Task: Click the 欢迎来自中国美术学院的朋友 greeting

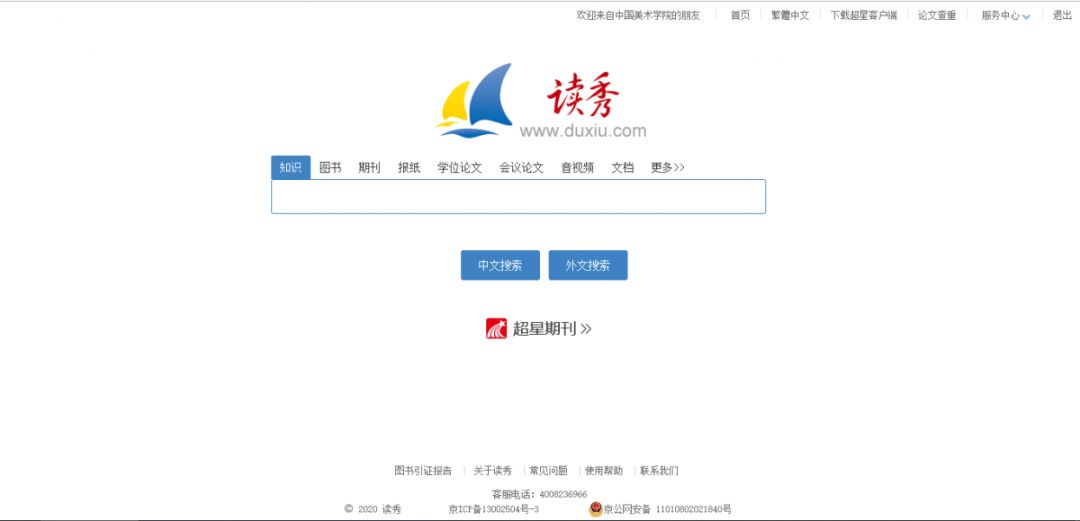Action: point(638,15)
